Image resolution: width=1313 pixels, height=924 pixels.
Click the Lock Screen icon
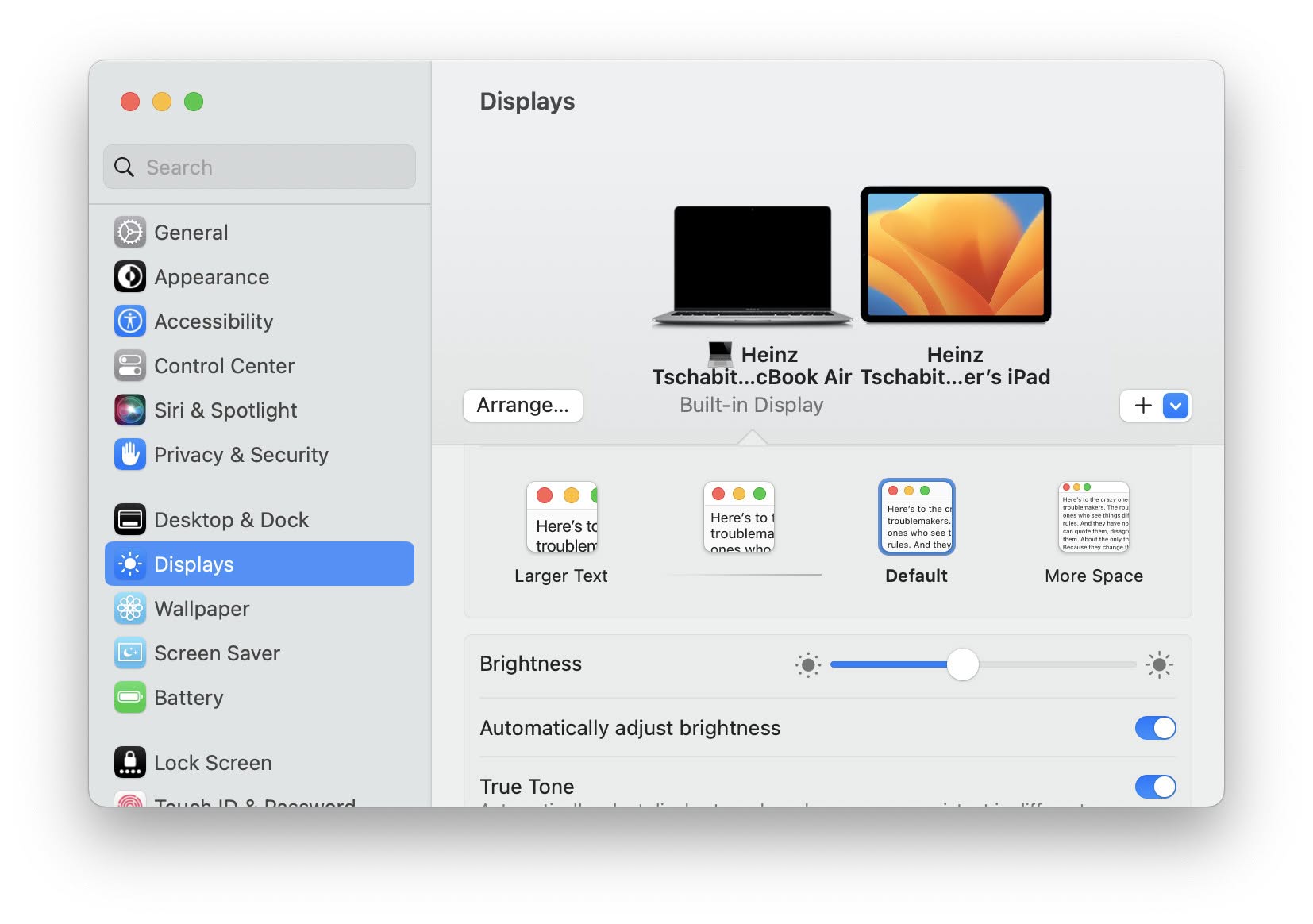pos(130,763)
